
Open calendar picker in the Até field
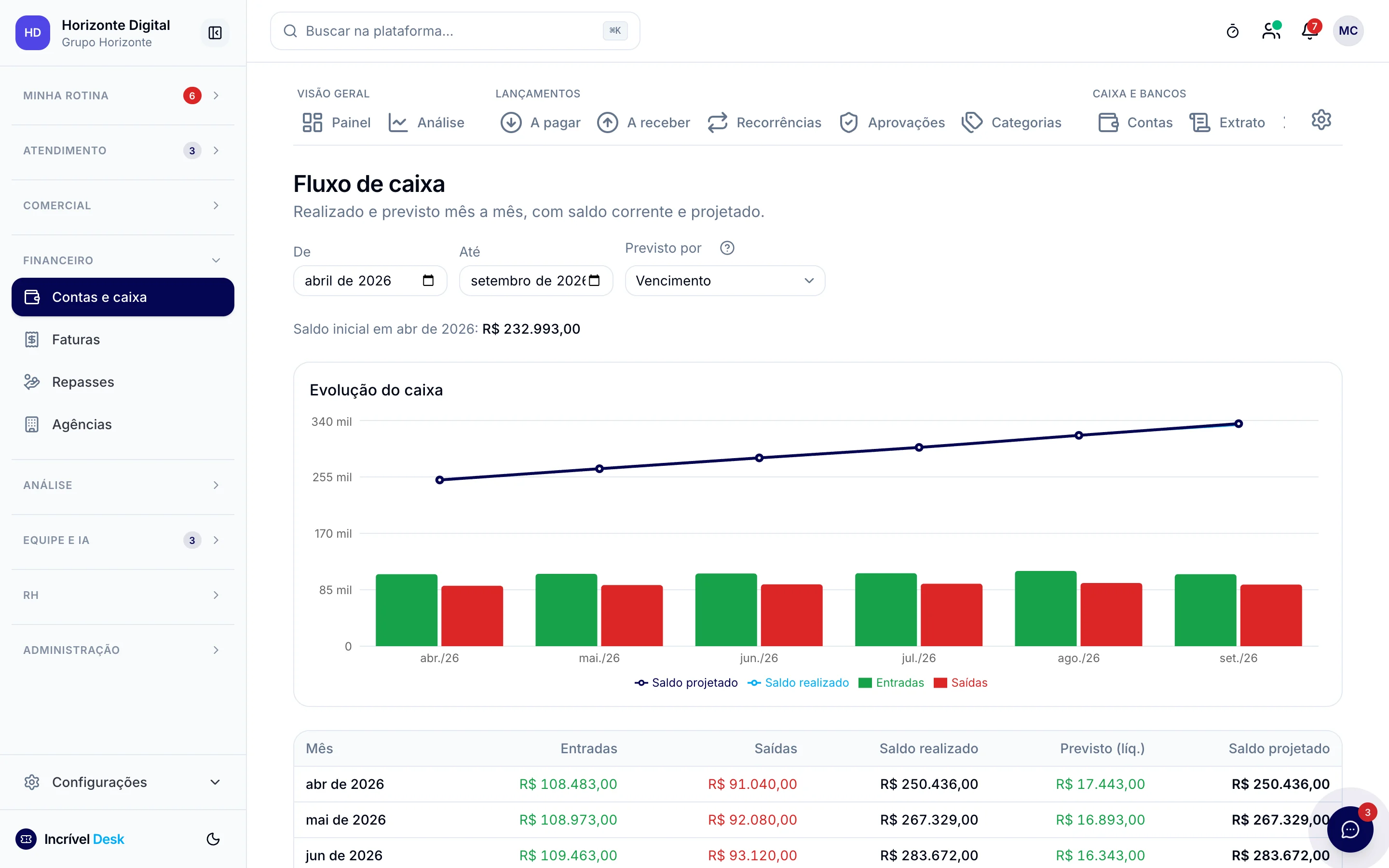pos(595,281)
